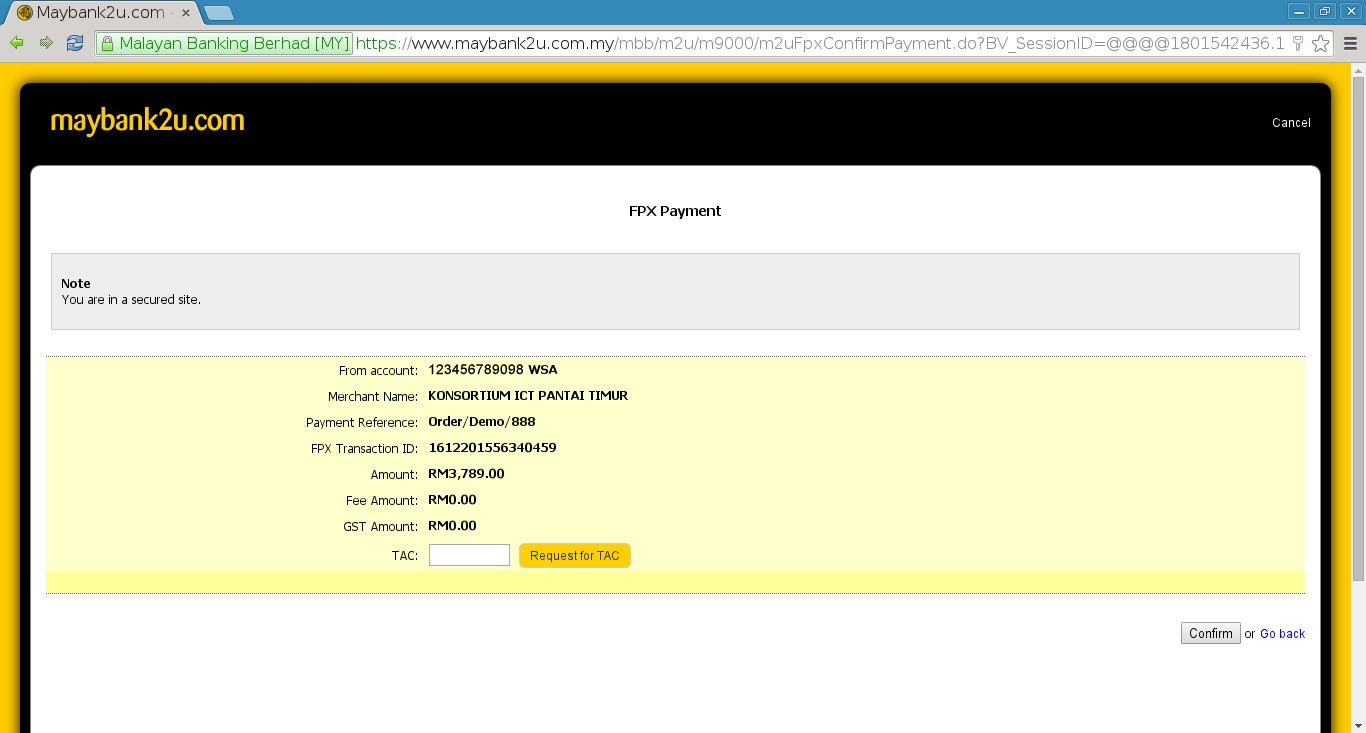Click the address bar URL
This screenshot has height=733, width=1366.
[x=820, y=43]
